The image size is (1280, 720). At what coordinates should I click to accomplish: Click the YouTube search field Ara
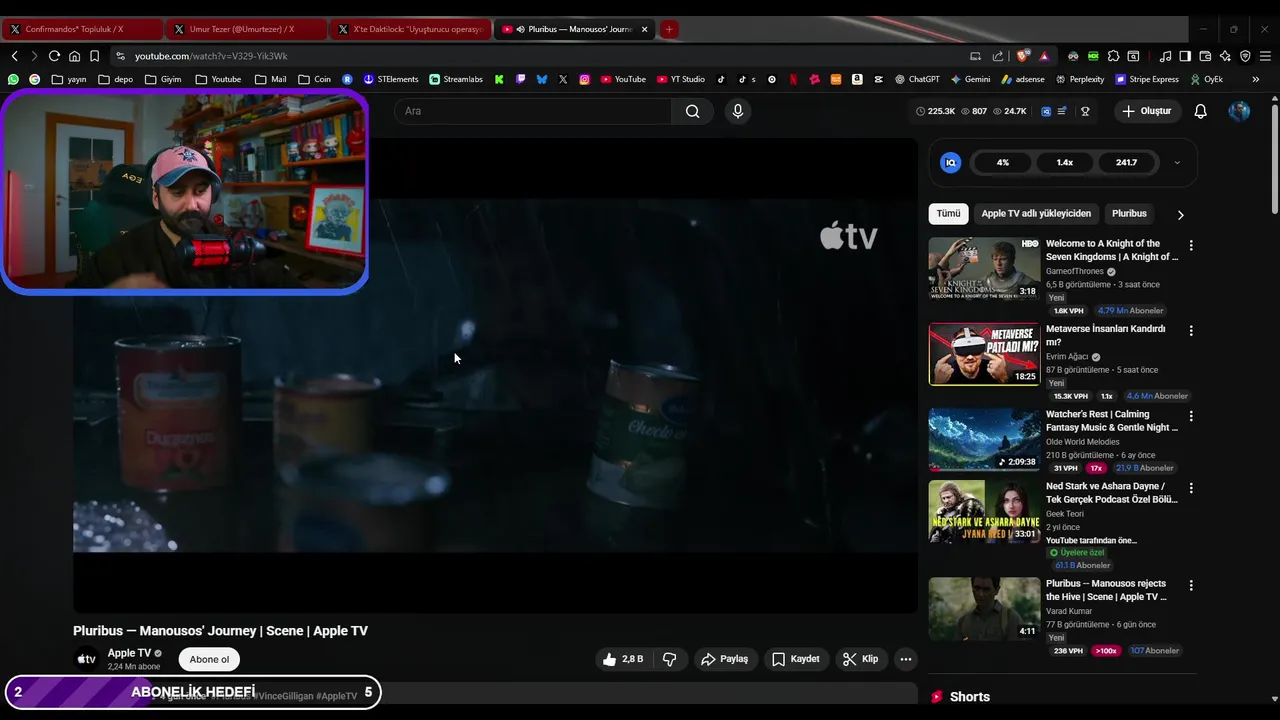[533, 111]
